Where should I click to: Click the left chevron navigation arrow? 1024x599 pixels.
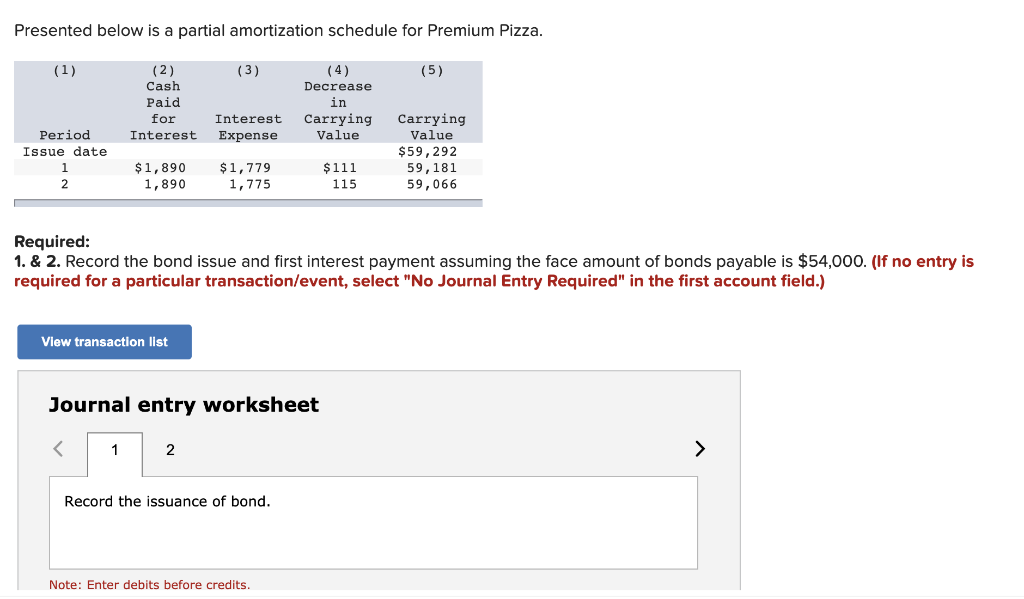coord(59,449)
